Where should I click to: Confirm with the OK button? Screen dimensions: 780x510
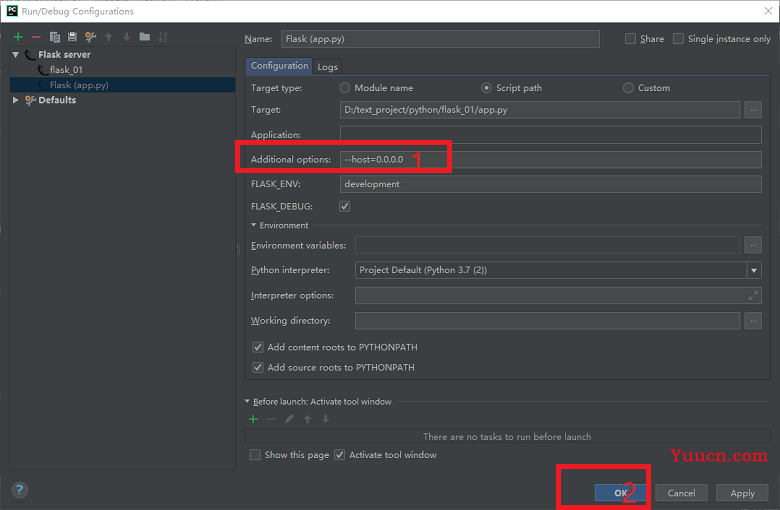point(620,493)
